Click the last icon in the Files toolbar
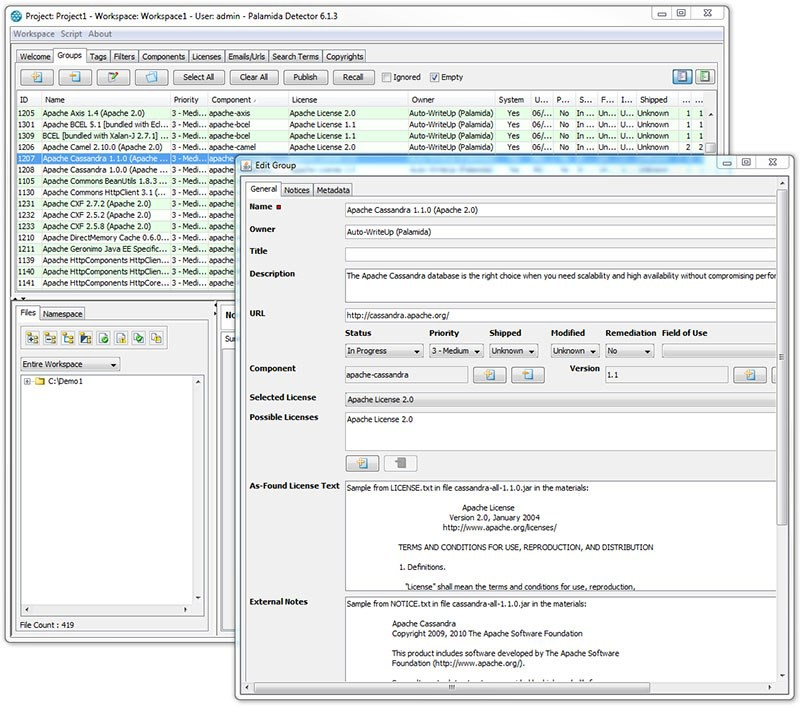Image resolution: width=800 pixels, height=707 pixels. point(156,339)
